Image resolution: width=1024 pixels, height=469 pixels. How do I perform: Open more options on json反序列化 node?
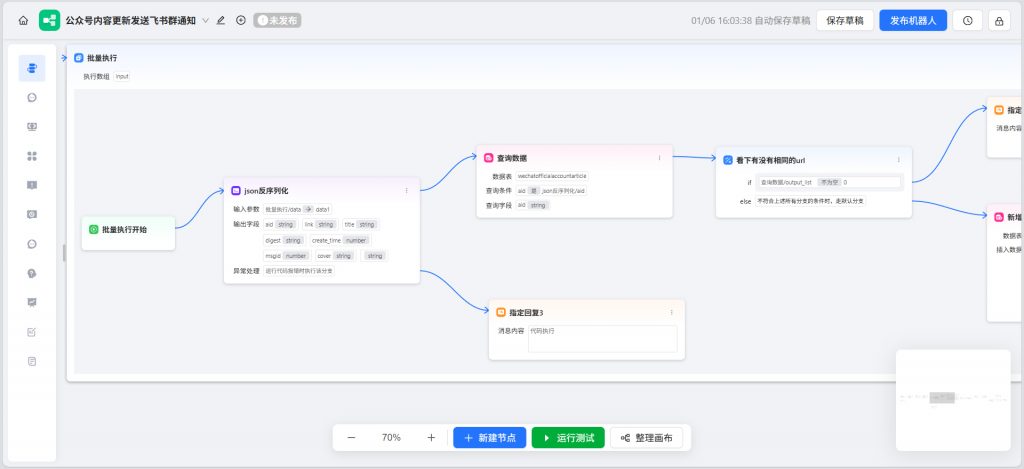(x=407, y=191)
